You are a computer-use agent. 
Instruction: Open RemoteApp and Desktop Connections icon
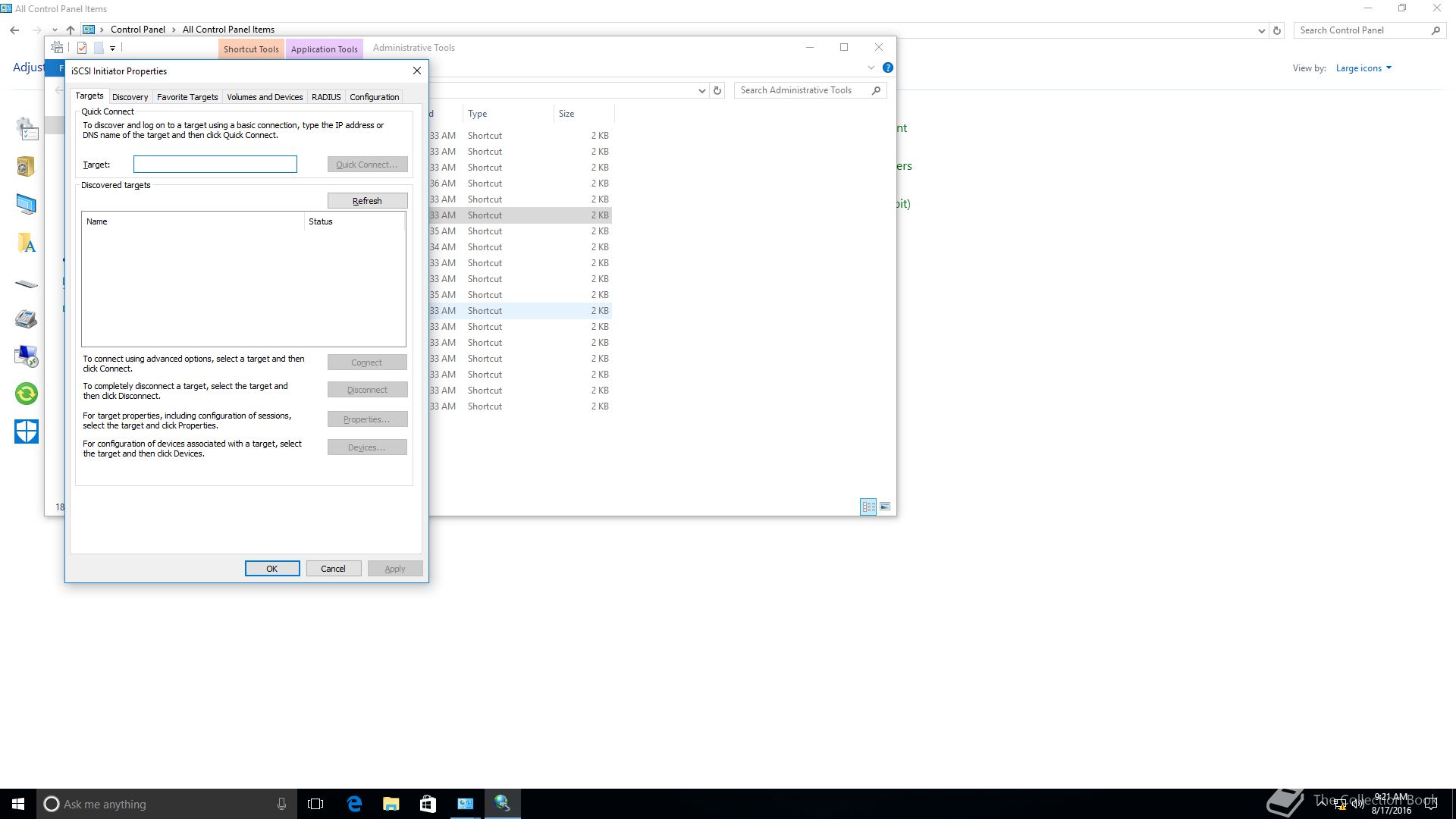point(26,356)
